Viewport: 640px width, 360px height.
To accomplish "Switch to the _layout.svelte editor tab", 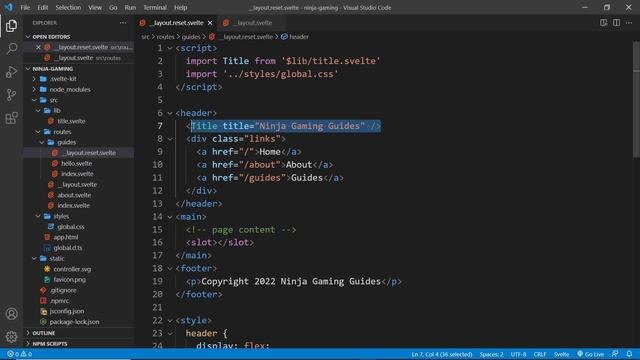I will click(x=251, y=23).
